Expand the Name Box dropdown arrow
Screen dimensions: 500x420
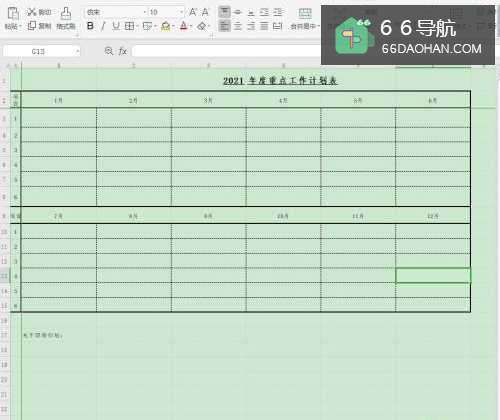(77, 51)
